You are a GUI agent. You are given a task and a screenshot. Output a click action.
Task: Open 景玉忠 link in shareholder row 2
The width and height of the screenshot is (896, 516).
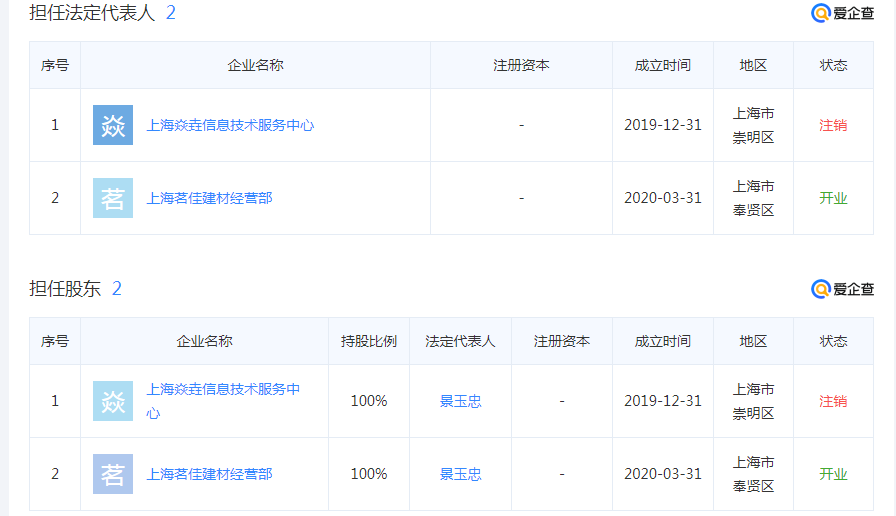pyautogui.click(x=461, y=474)
